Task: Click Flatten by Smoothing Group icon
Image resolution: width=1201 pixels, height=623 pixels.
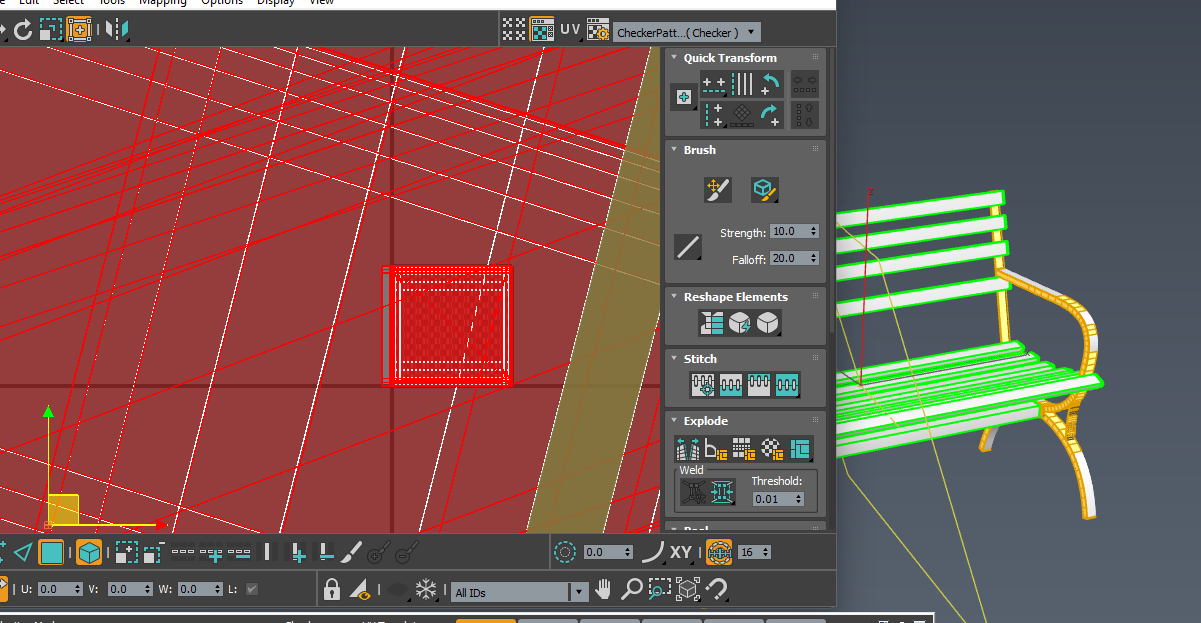Action: coord(743,448)
